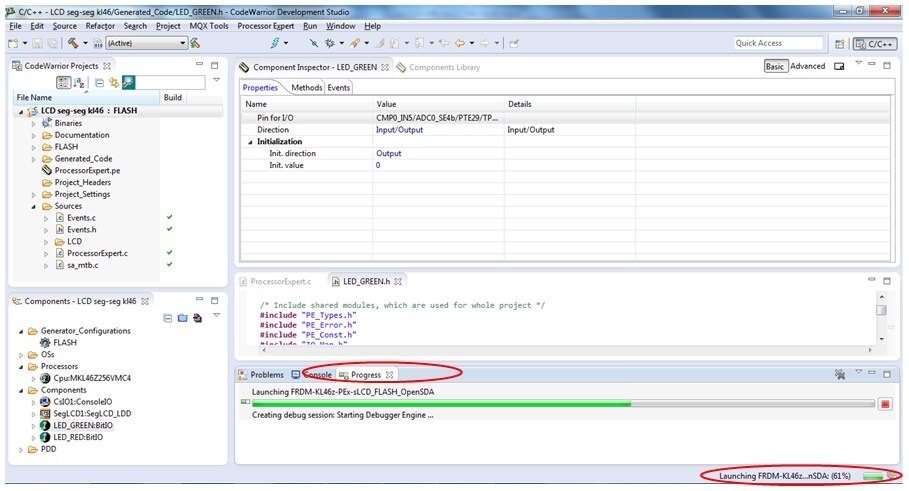Stop the launch with the red square button

point(885,403)
